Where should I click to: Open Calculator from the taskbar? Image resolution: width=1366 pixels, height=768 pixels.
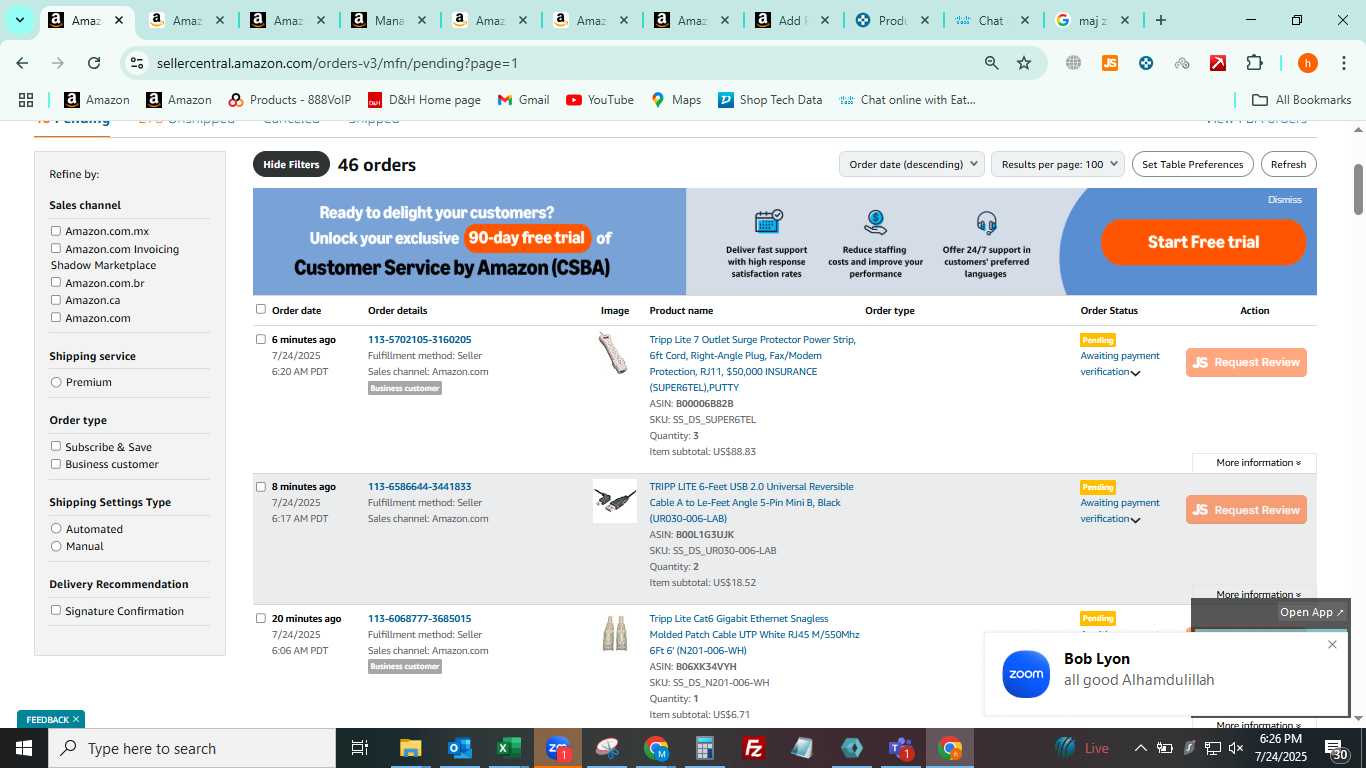[705, 748]
